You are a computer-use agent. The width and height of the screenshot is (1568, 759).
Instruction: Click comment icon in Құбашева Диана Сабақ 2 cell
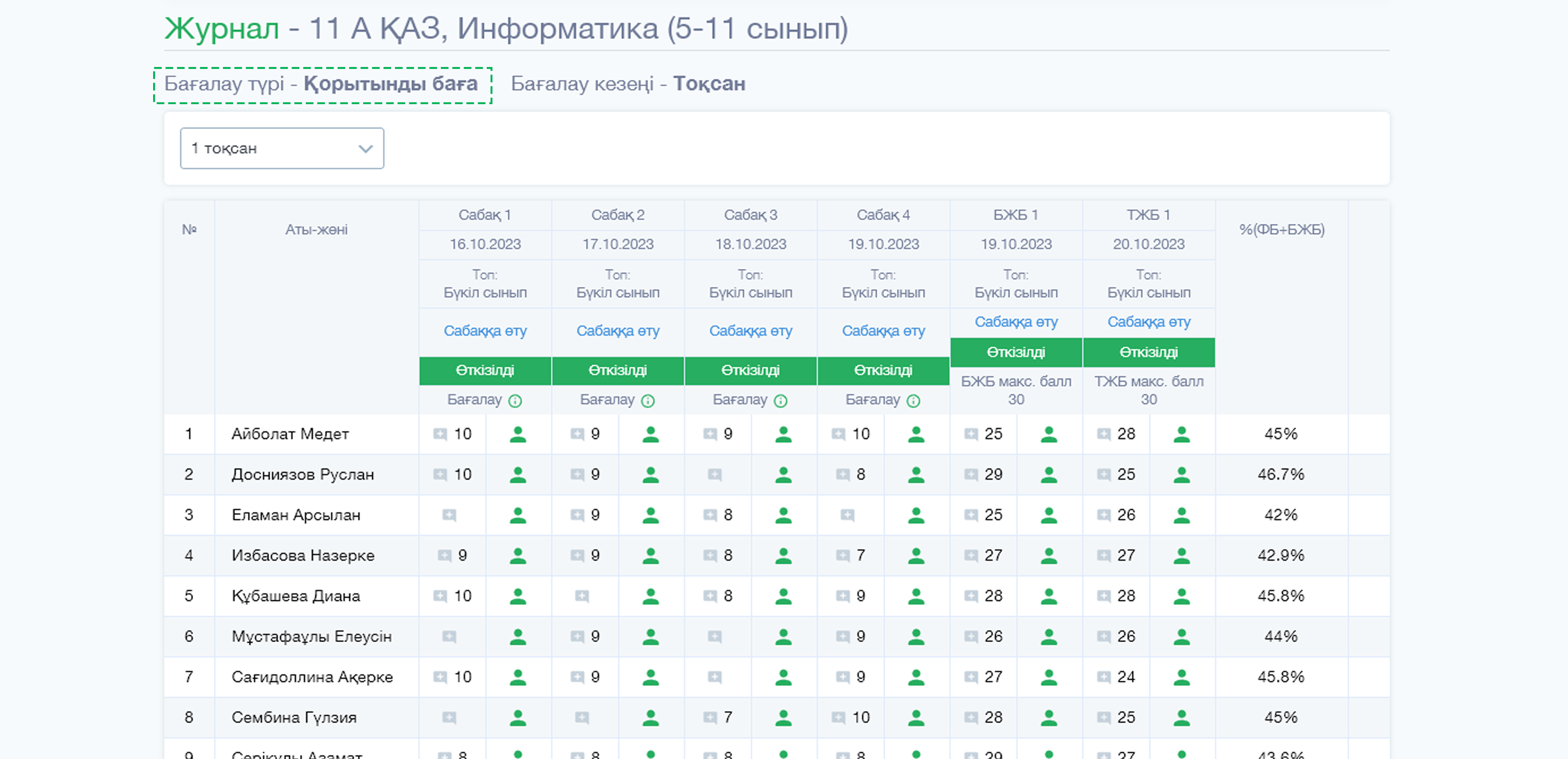(582, 596)
